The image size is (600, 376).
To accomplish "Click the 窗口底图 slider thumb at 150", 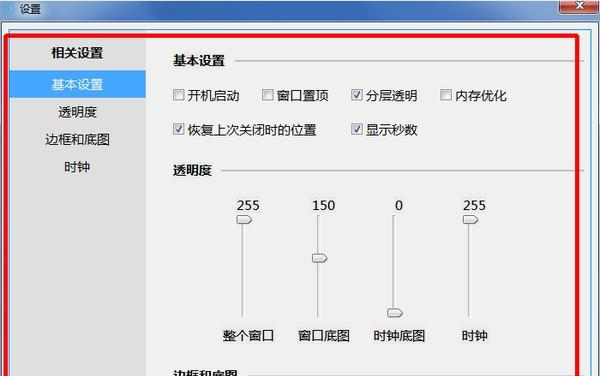I will click(x=320, y=258).
